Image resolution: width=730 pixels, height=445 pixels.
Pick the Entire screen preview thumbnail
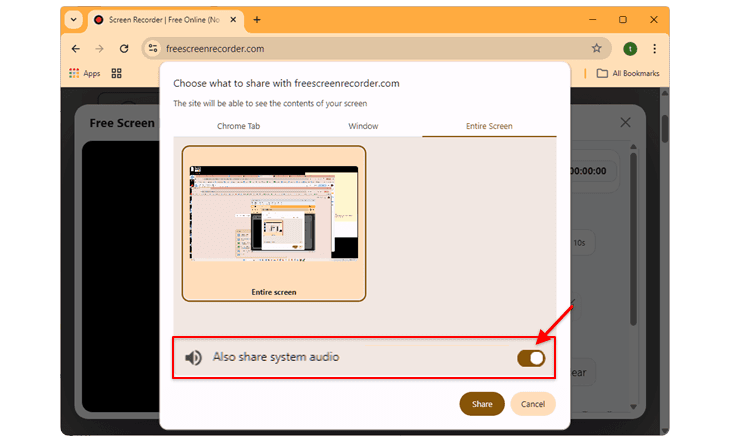(274, 223)
